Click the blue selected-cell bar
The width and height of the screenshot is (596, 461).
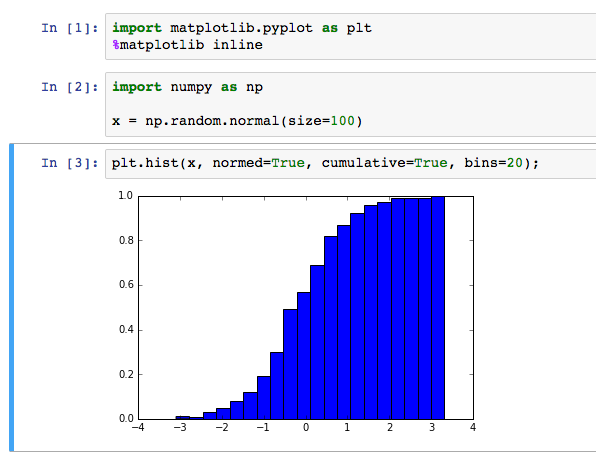[x=11, y=298]
